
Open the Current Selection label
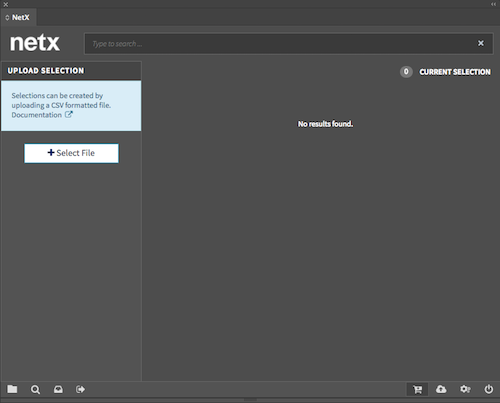click(455, 72)
